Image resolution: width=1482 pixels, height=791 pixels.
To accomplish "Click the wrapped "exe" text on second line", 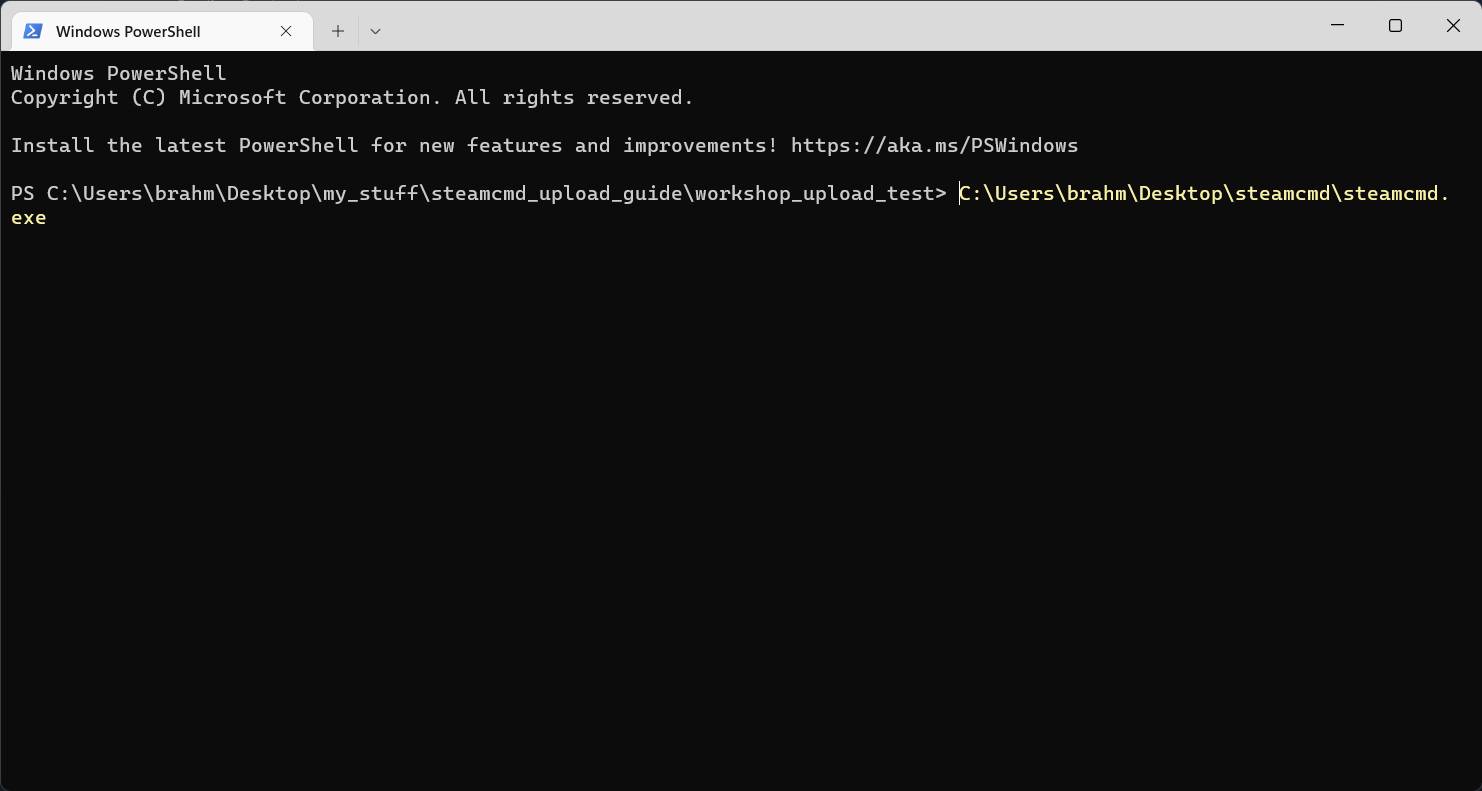I will 28,217.
